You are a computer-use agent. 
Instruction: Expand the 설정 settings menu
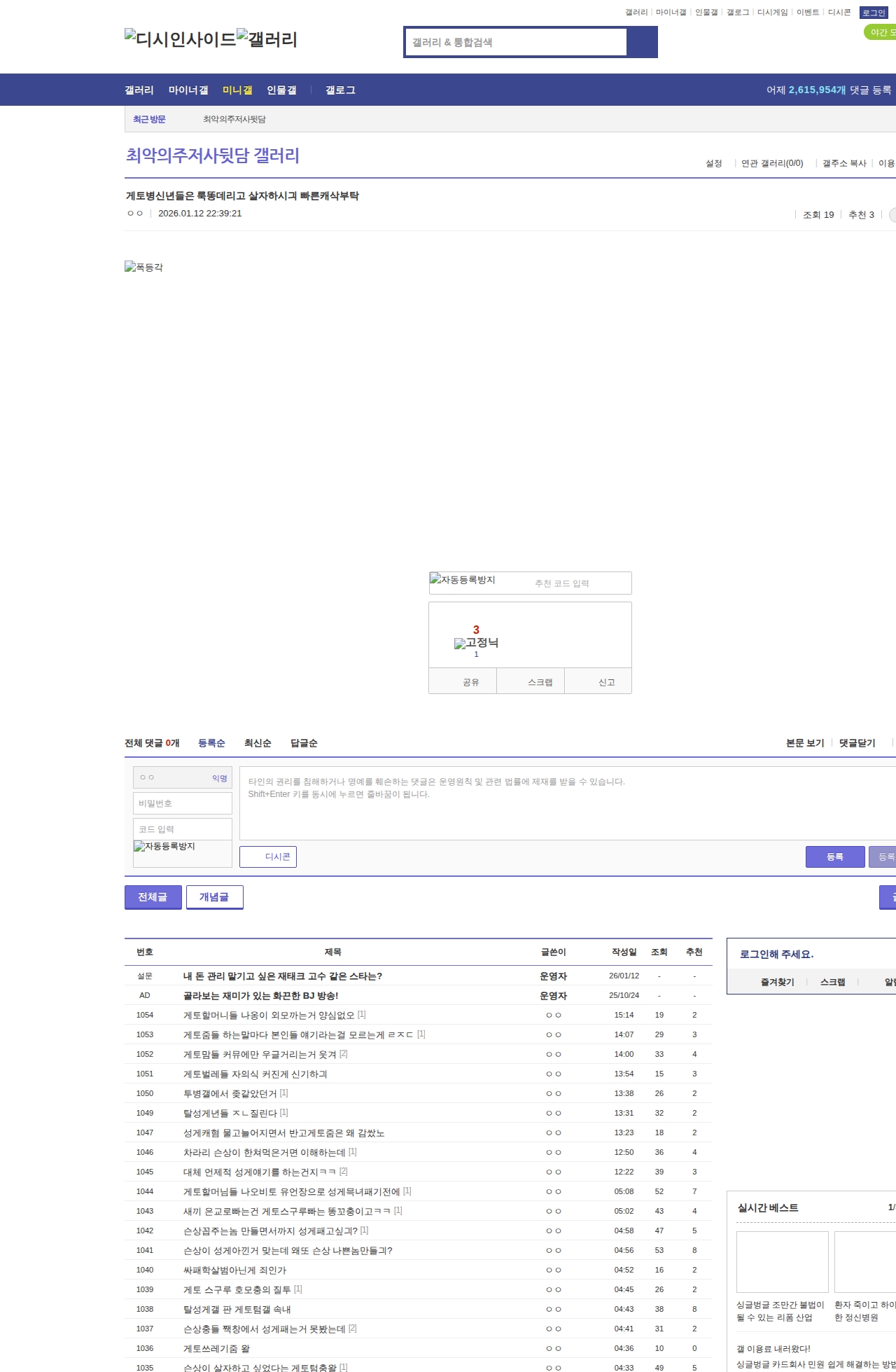713,163
